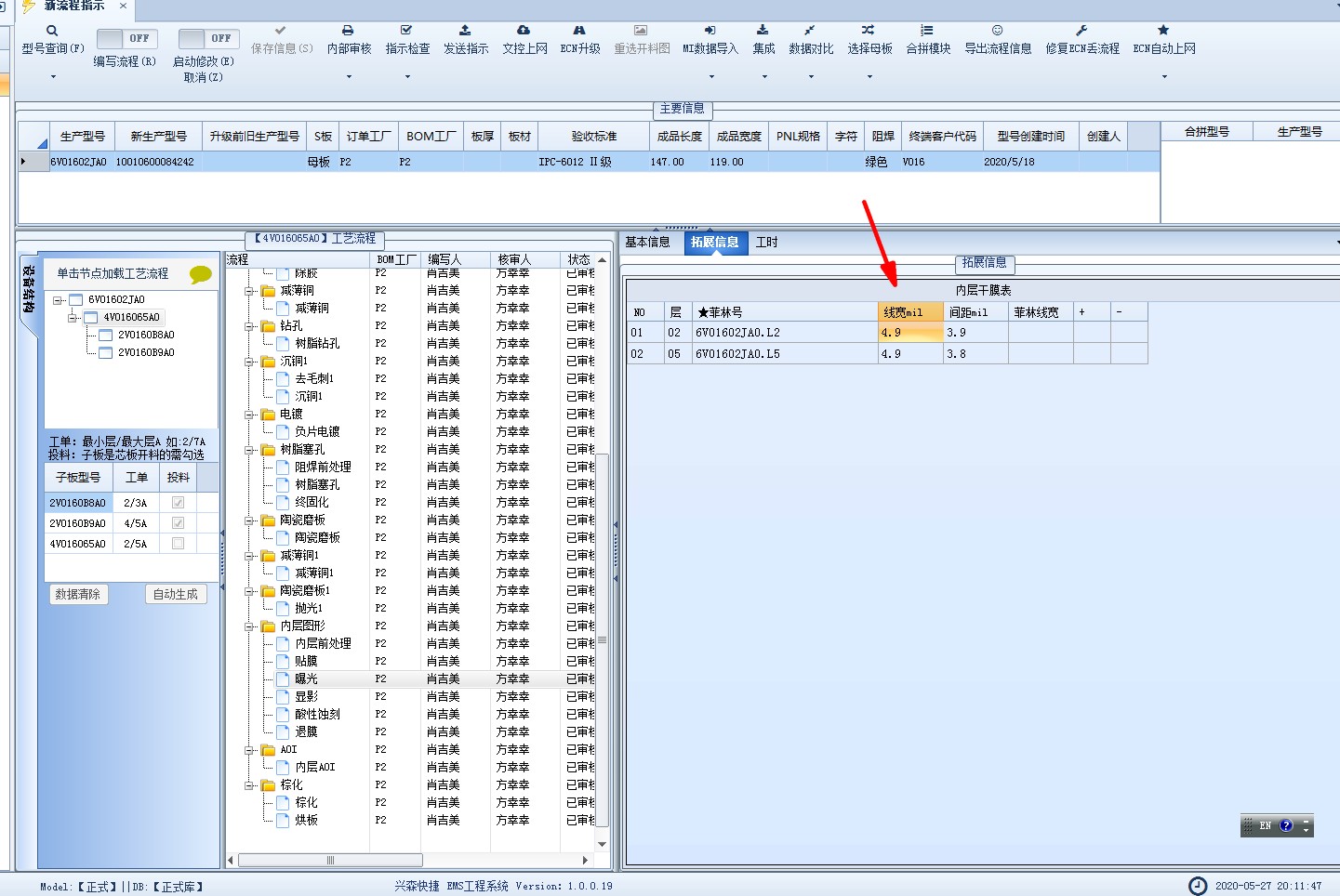
Task: Select the 烘板 process step
Action: coord(306,821)
